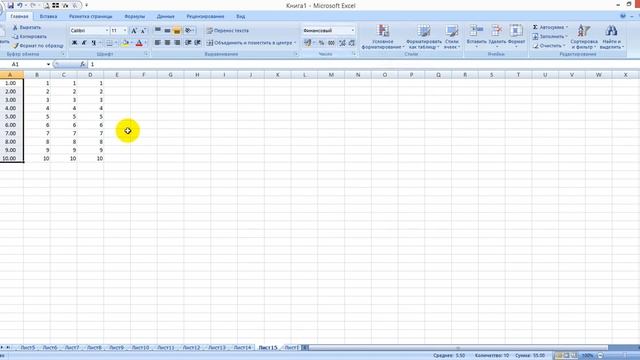Open Сортировка и фильтр menu

[x=584, y=37]
